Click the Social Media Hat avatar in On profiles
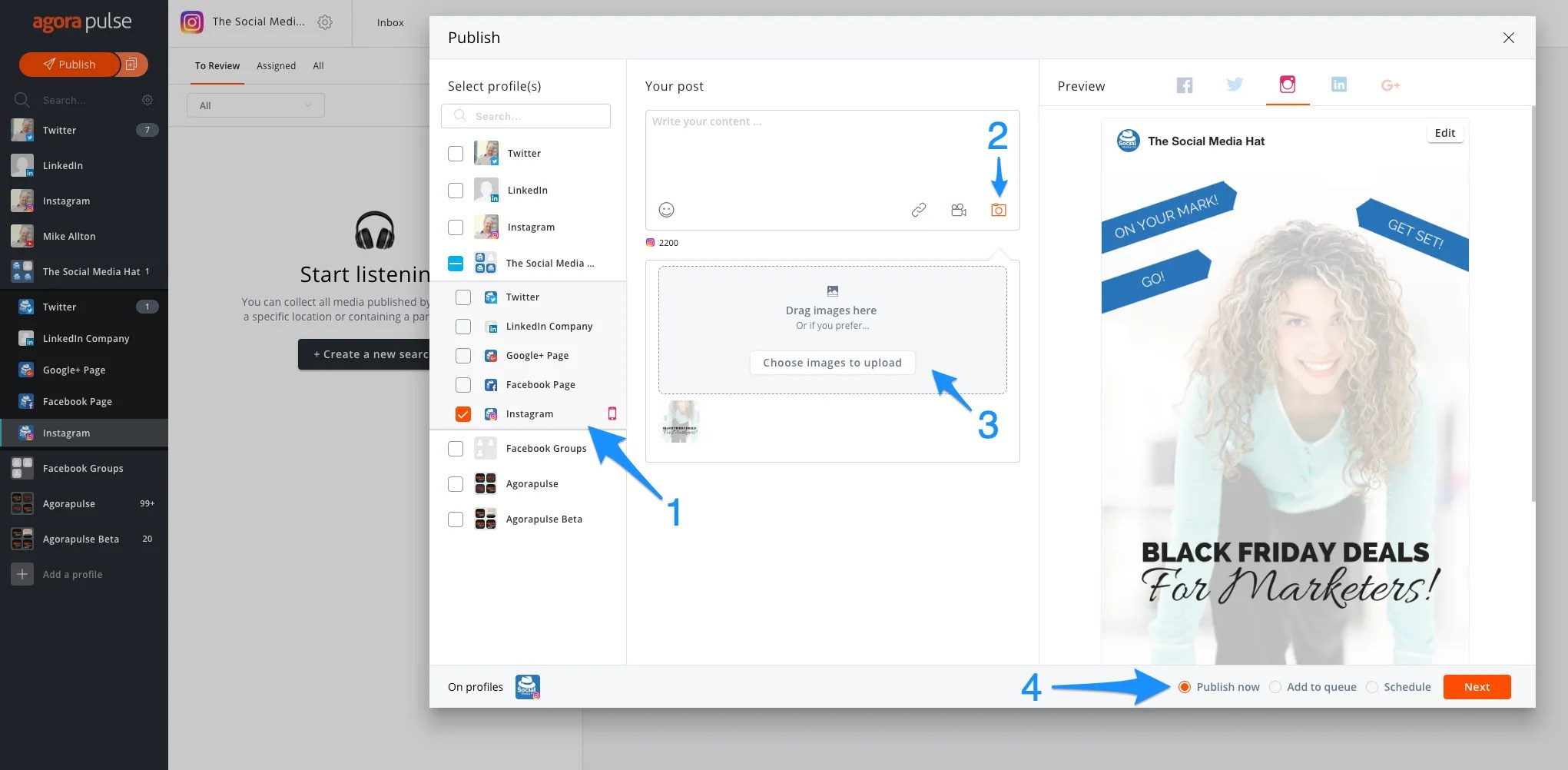Viewport: 1568px width, 770px height. [528, 687]
